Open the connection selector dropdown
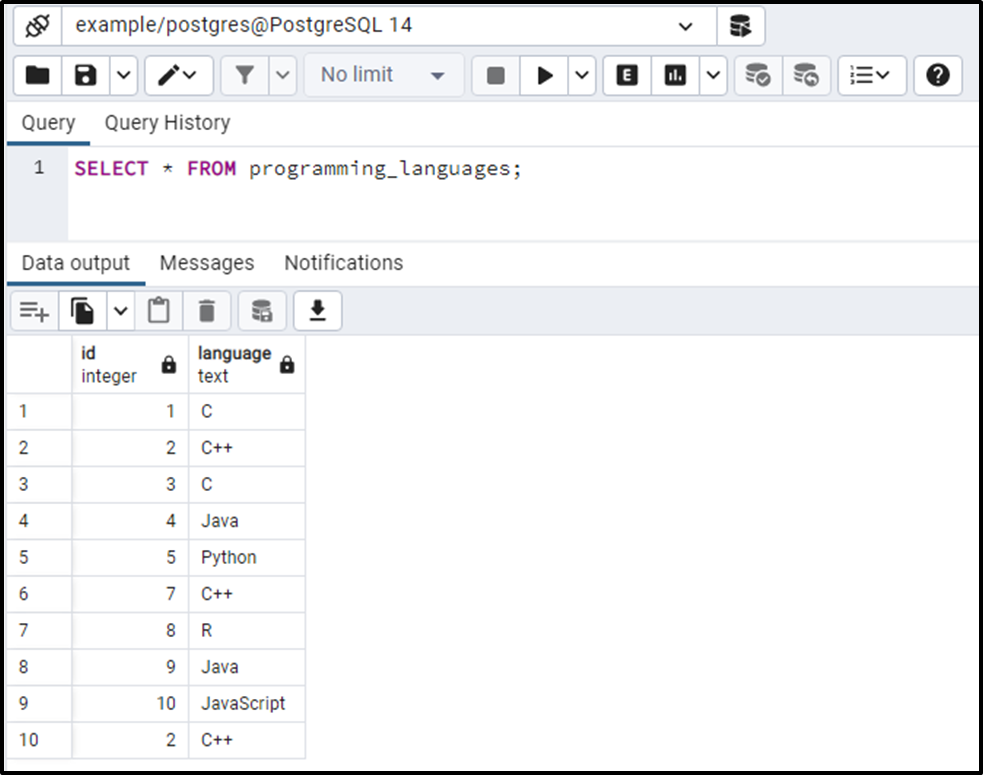This screenshot has height=775, width=983. coord(683,26)
